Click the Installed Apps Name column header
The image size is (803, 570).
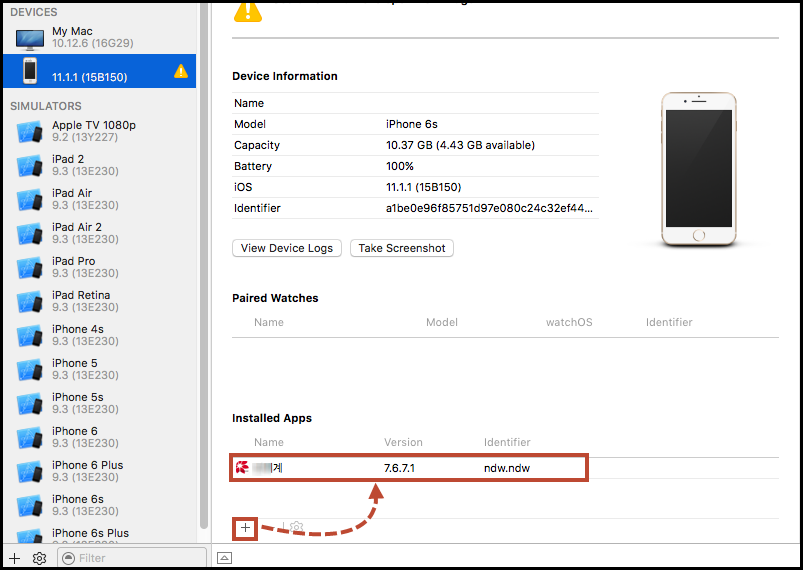pyautogui.click(x=269, y=442)
